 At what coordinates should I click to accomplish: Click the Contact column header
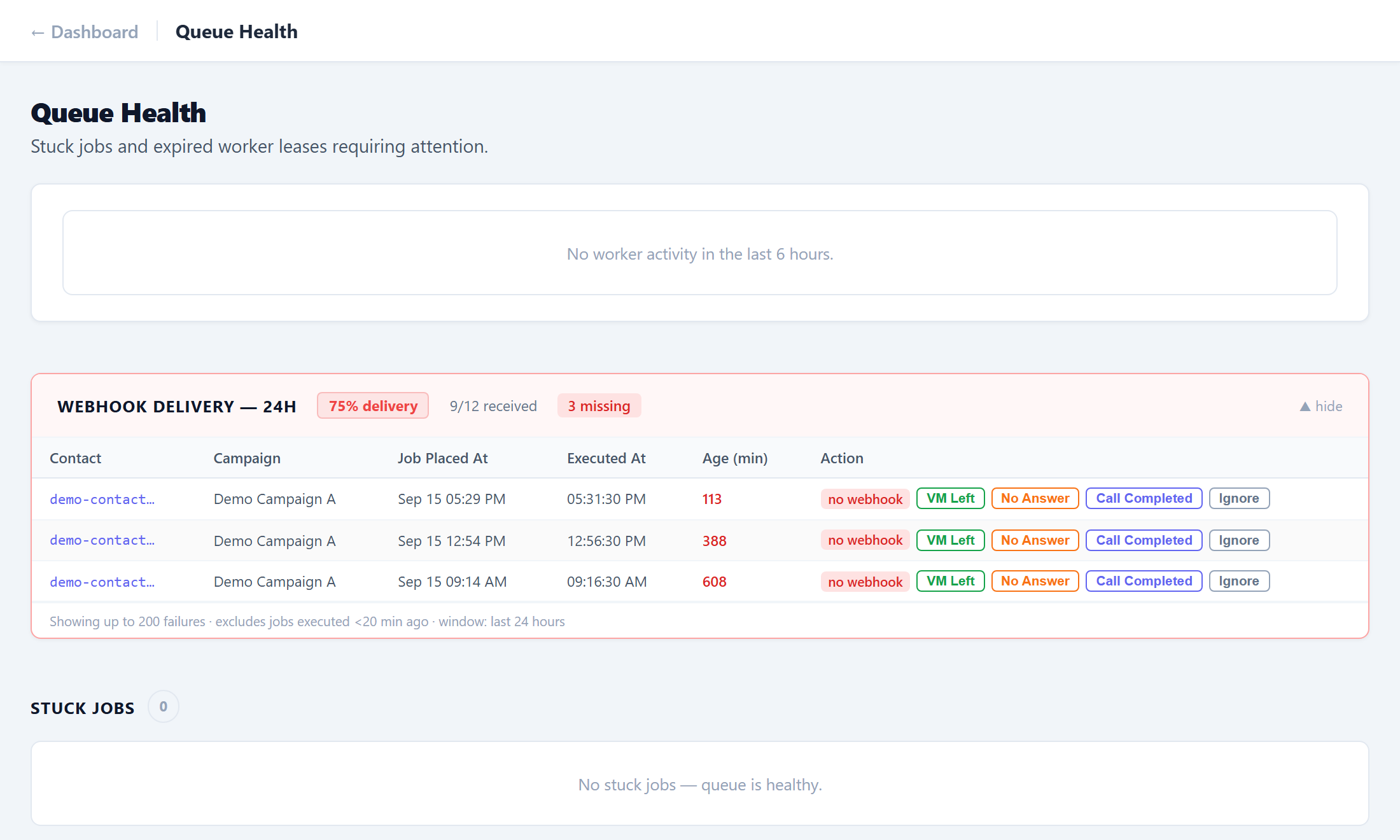76,458
